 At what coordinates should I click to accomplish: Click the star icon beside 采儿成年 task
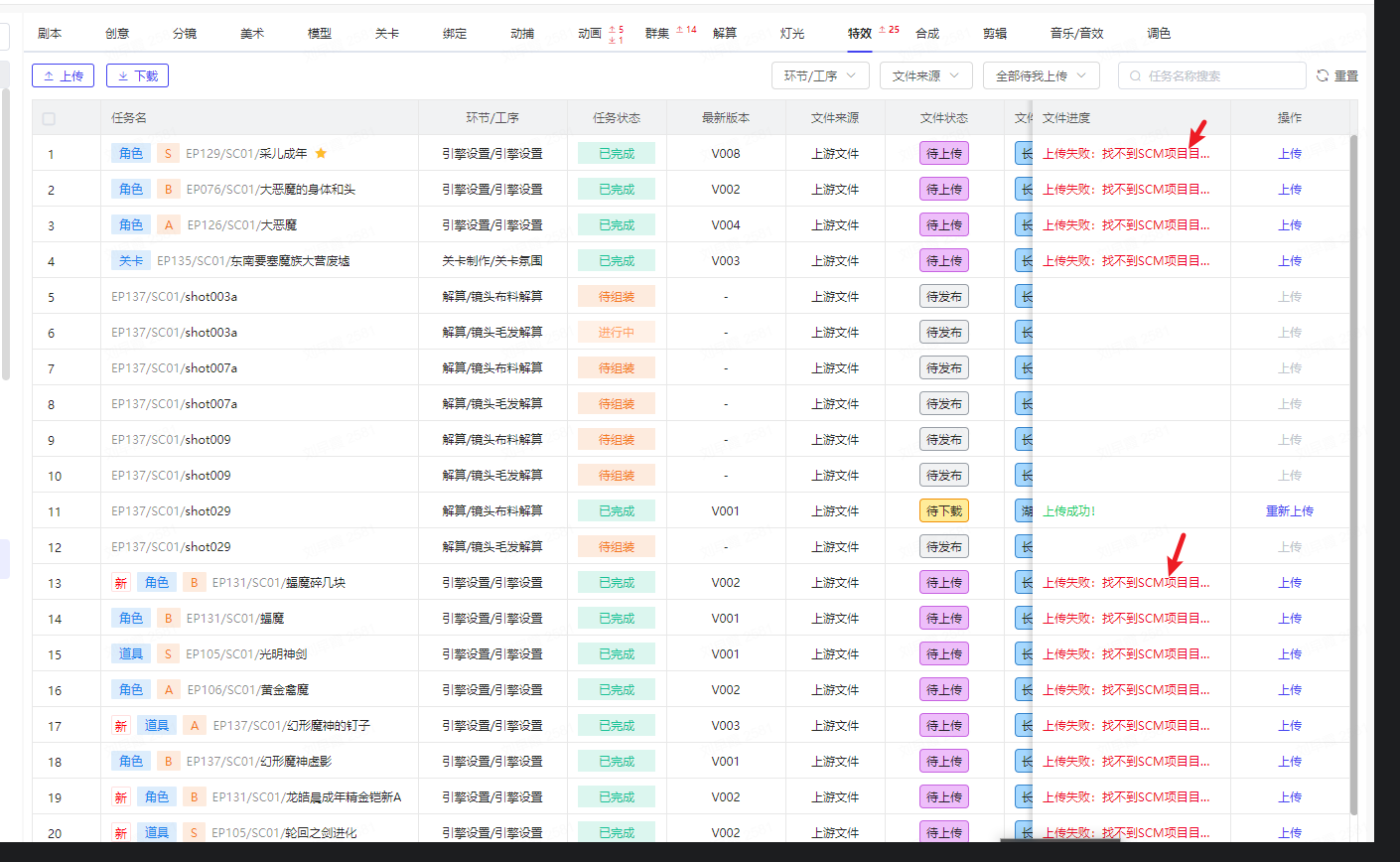(x=321, y=154)
